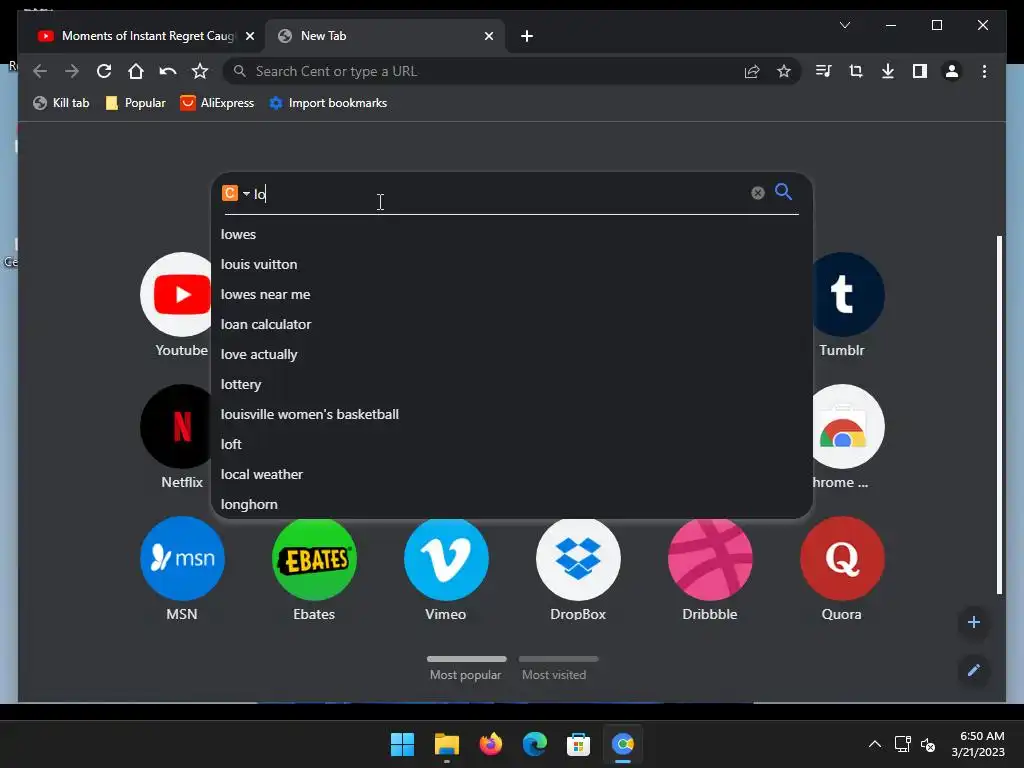1024x768 pixels.
Task: Open the media control playlist icon
Action: (x=824, y=71)
